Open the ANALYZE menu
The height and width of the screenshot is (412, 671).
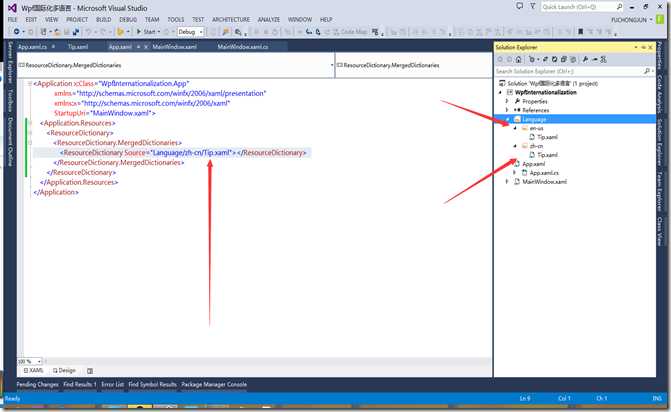[269, 20]
